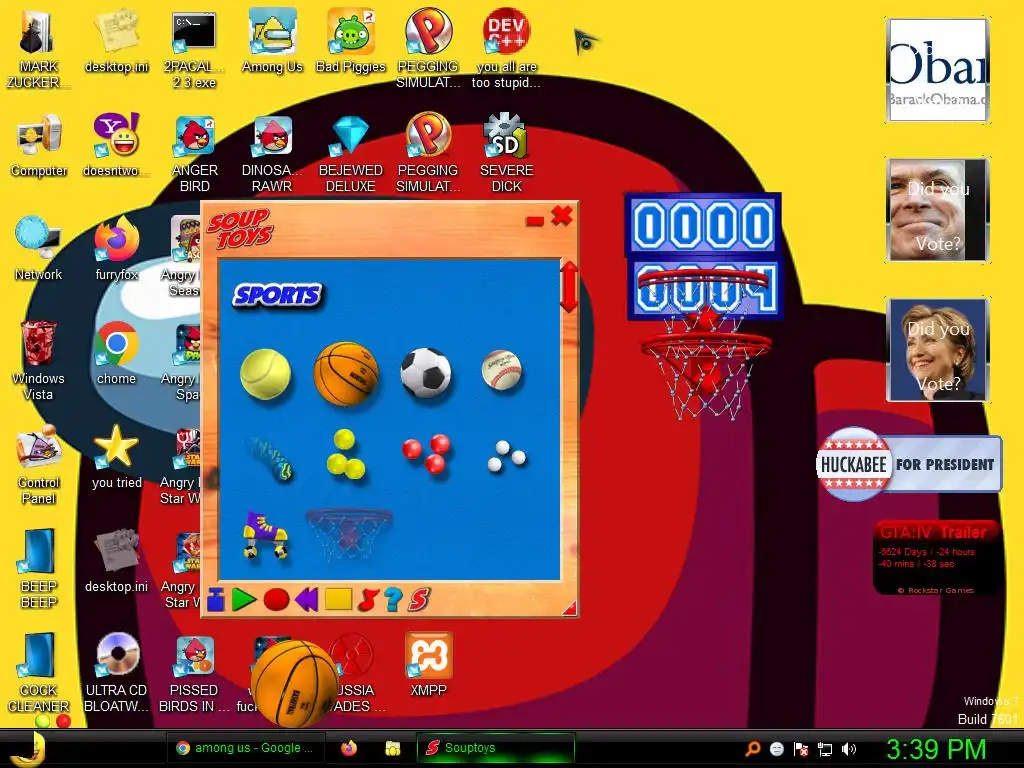Viewport: 1024px width, 768px height.
Task: Click the GTA:IV Trailer countdown gadget
Action: pyautogui.click(x=936, y=558)
